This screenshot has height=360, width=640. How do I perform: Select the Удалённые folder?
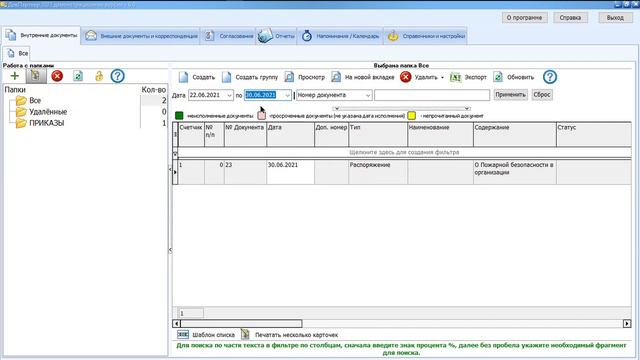(x=48, y=112)
